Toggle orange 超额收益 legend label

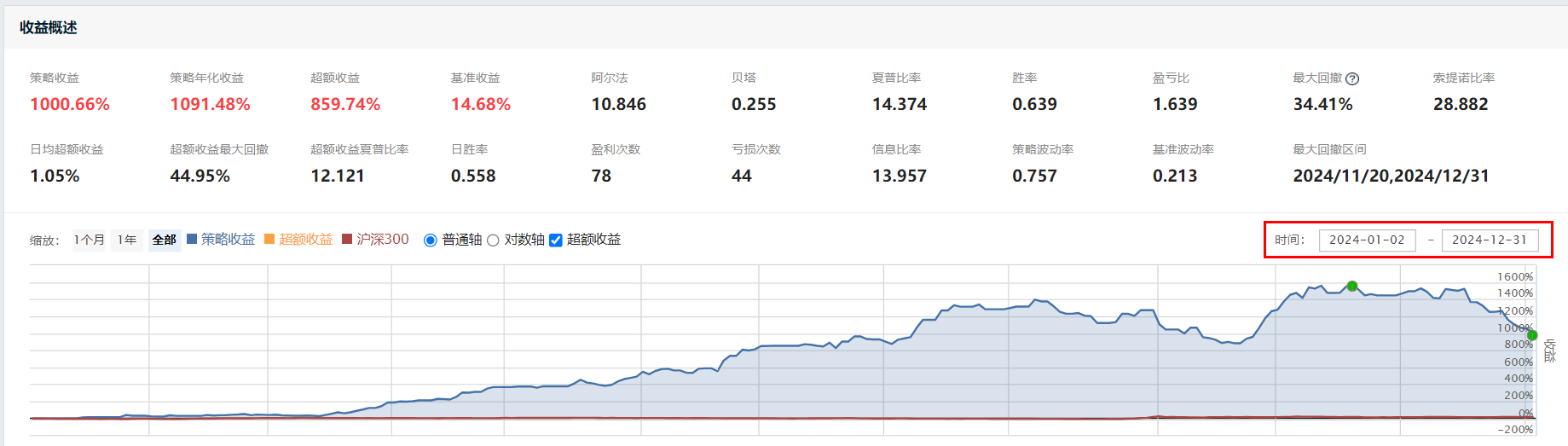(x=305, y=240)
